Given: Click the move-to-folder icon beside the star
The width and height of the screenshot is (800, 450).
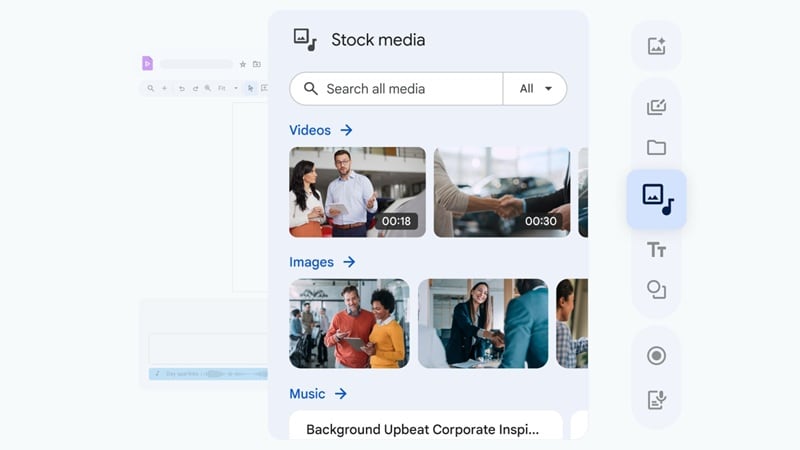Looking at the screenshot, I should (x=257, y=64).
